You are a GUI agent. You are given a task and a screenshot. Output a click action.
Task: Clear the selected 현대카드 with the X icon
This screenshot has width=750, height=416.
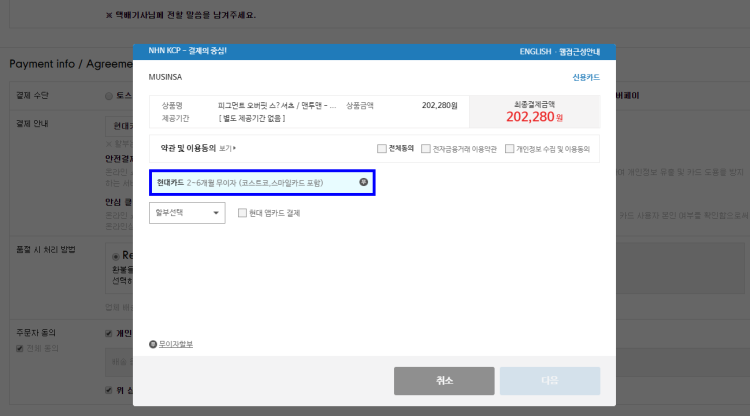[x=363, y=182]
